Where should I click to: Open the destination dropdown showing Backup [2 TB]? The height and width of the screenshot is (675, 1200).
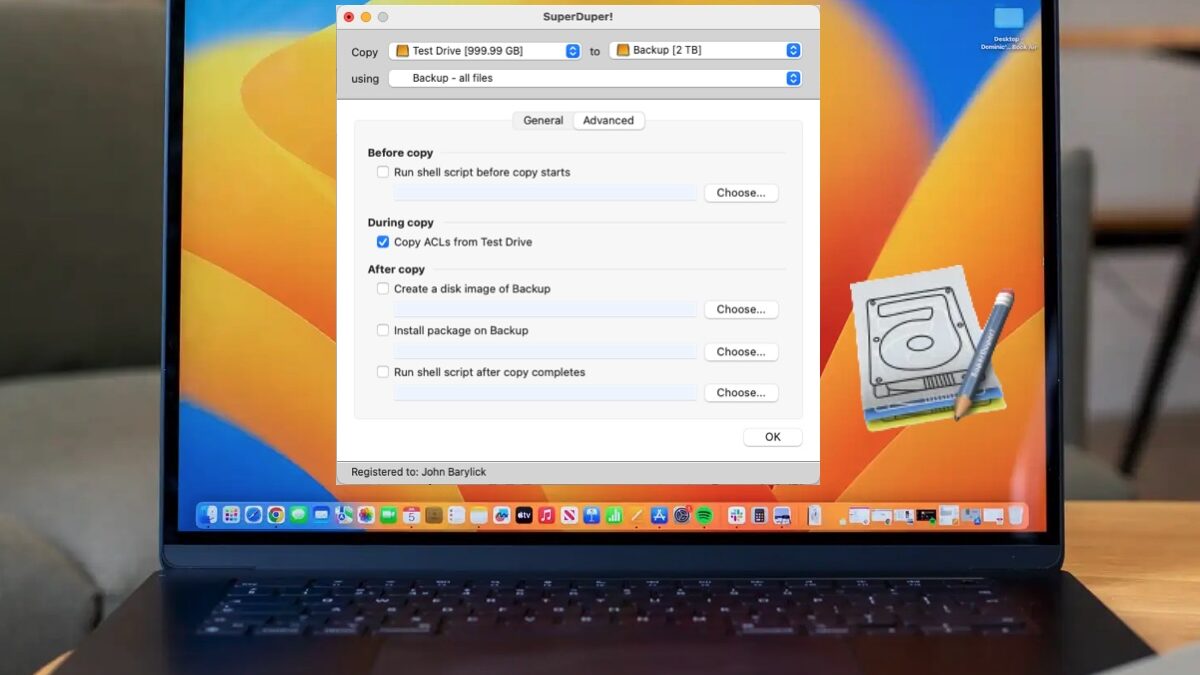[706, 51]
